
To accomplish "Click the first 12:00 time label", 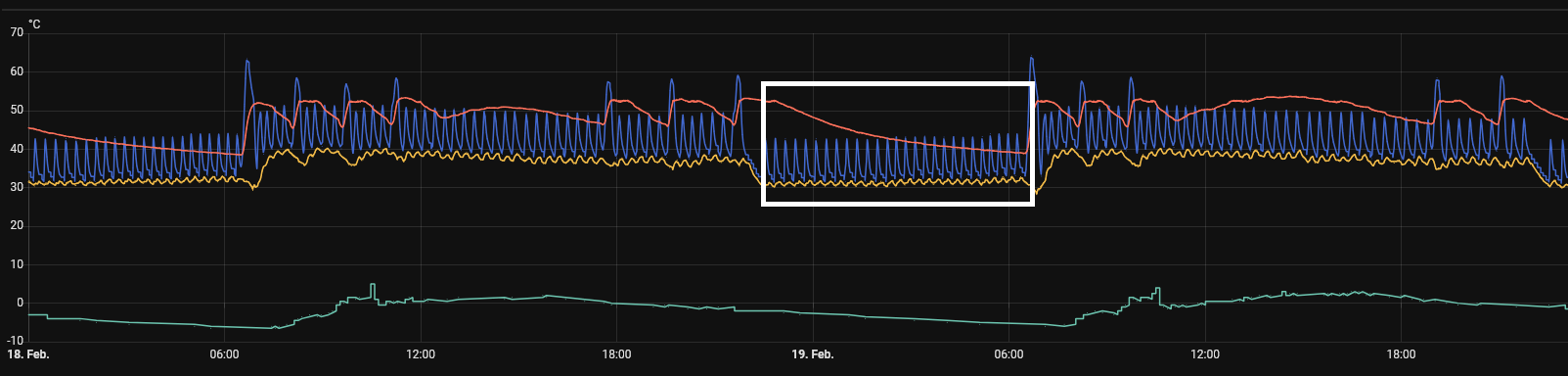I will tap(421, 354).
